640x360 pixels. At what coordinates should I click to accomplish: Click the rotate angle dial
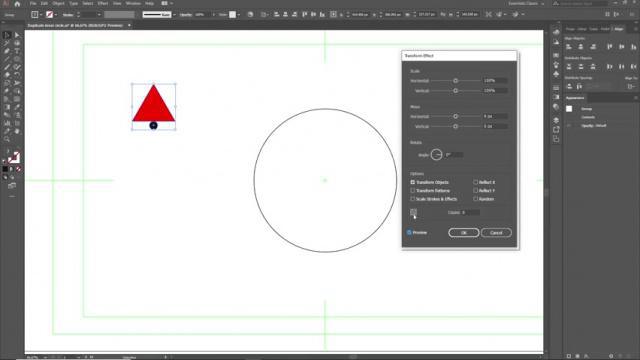[436, 155]
